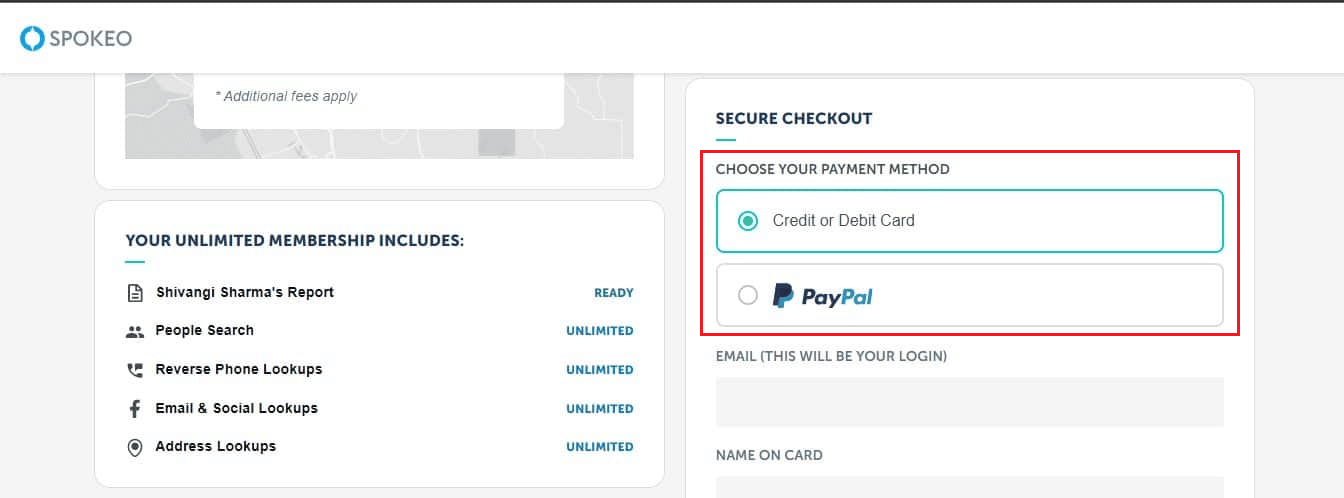Click the PayPal logo
Image resolution: width=1344 pixels, height=498 pixels.
tap(822, 296)
